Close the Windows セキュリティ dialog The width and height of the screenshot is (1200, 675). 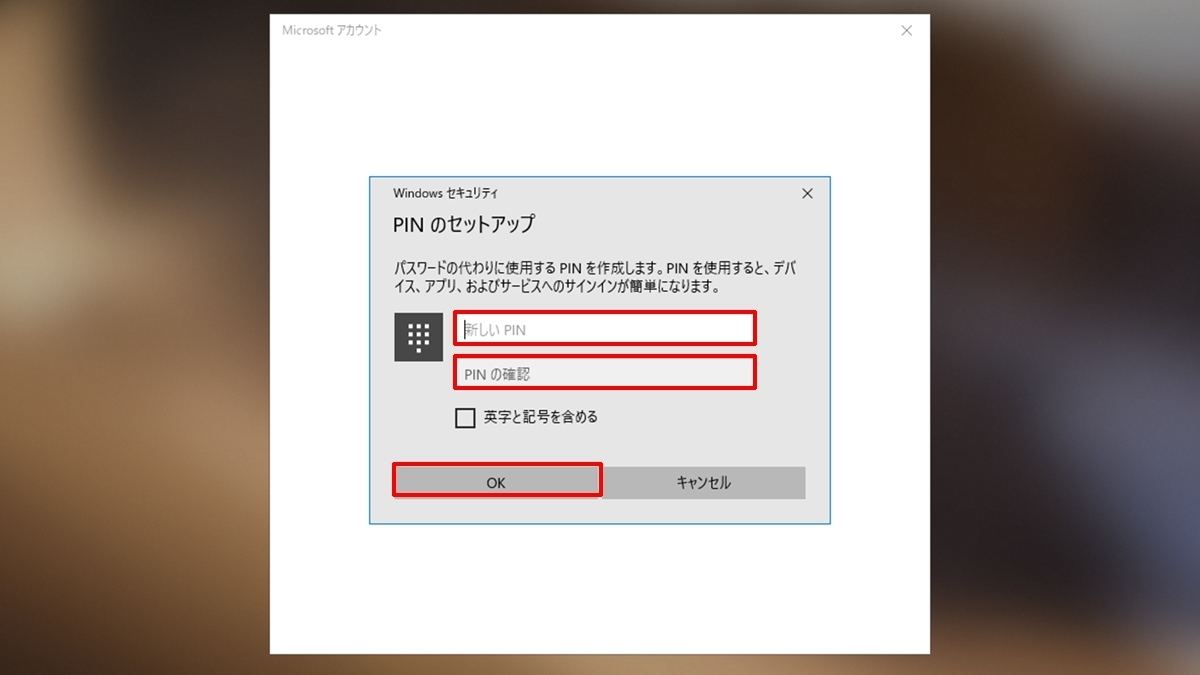coord(807,194)
